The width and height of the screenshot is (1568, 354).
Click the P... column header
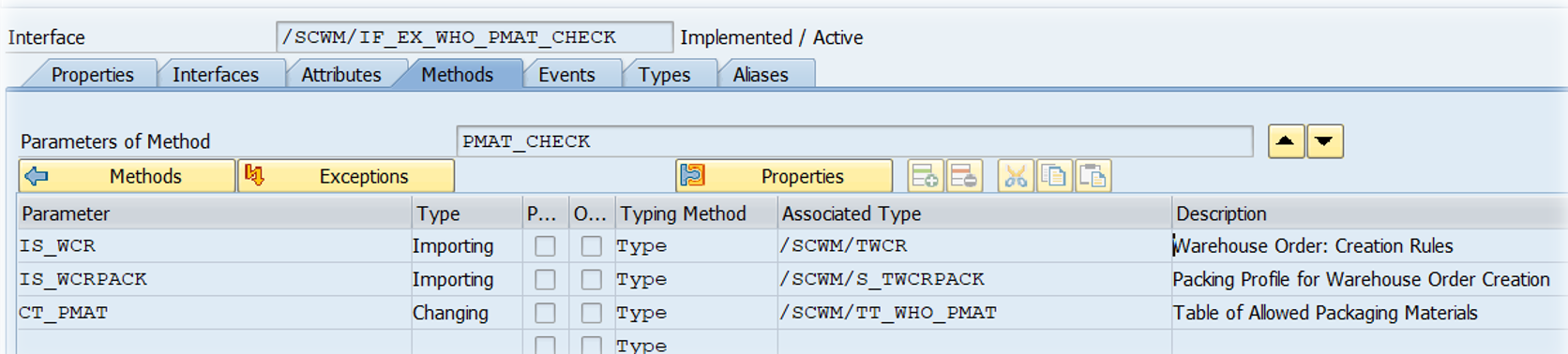[546, 214]
